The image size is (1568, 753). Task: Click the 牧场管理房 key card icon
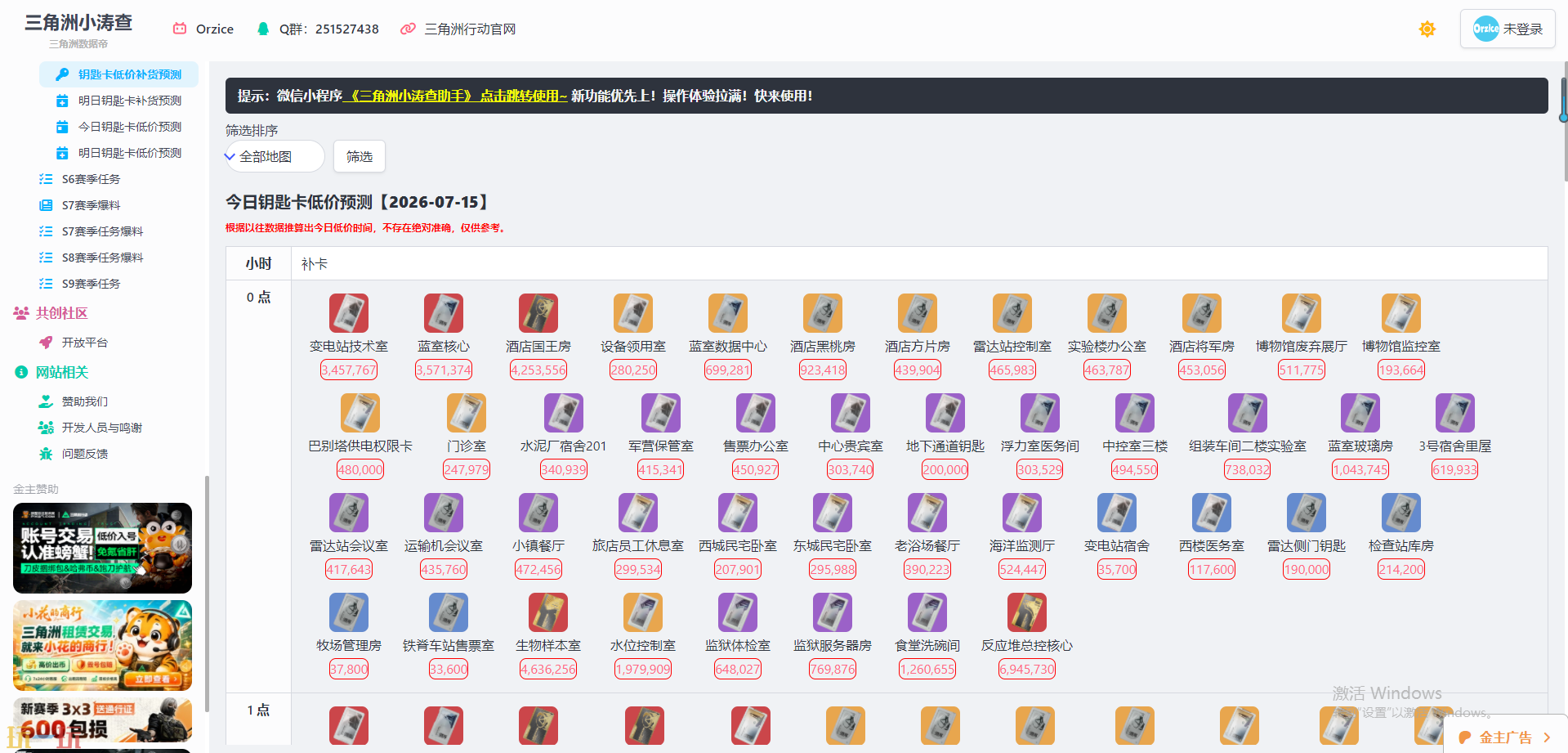(x=349, y=612)
